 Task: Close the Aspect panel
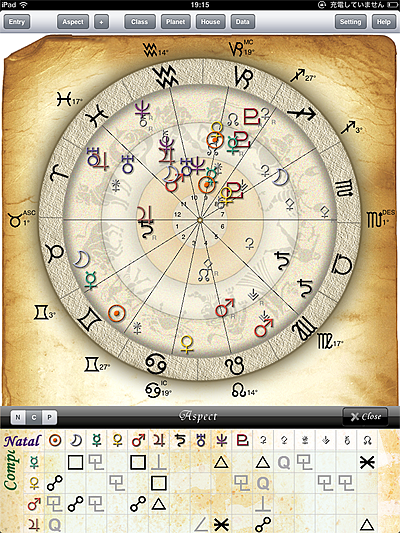pyautogui.click(x=365, y=416)
